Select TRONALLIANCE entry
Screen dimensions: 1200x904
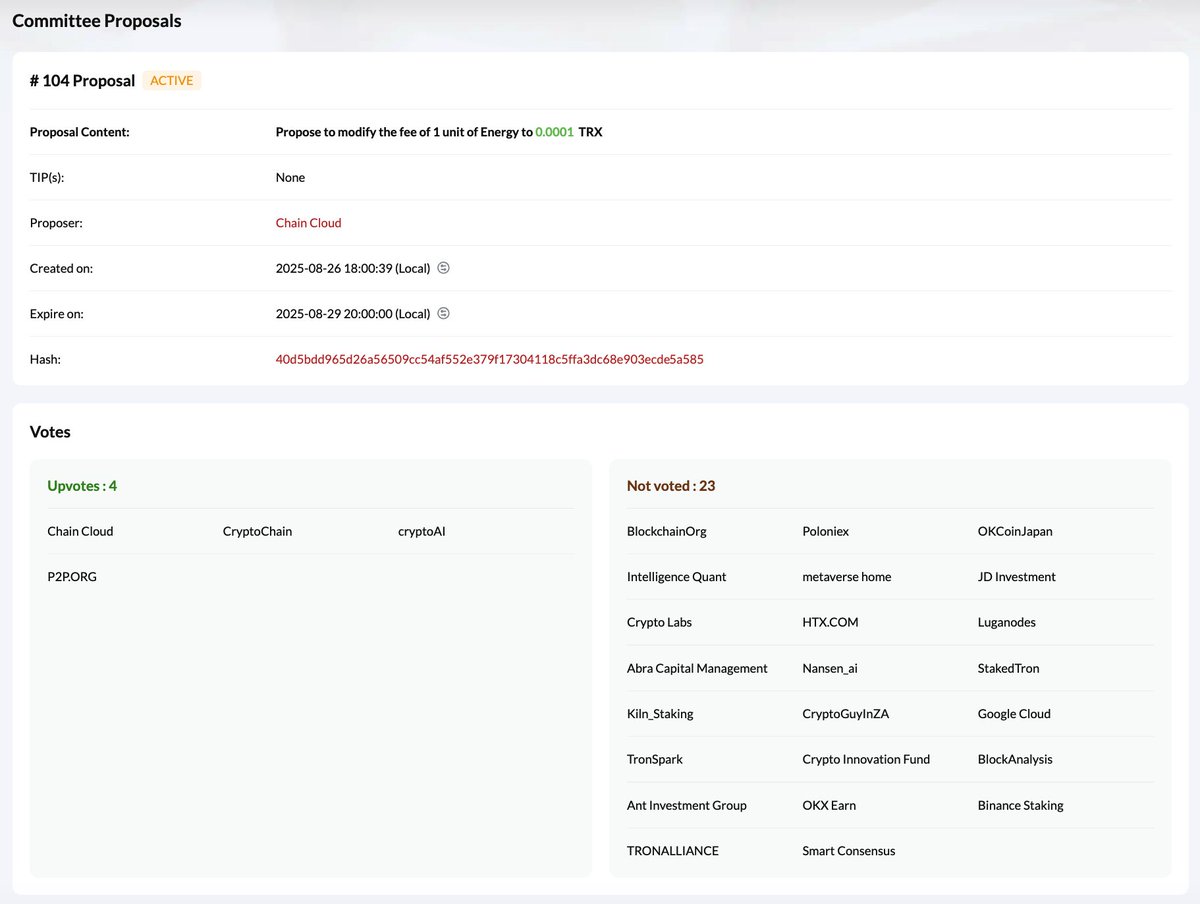pos(672,851)
